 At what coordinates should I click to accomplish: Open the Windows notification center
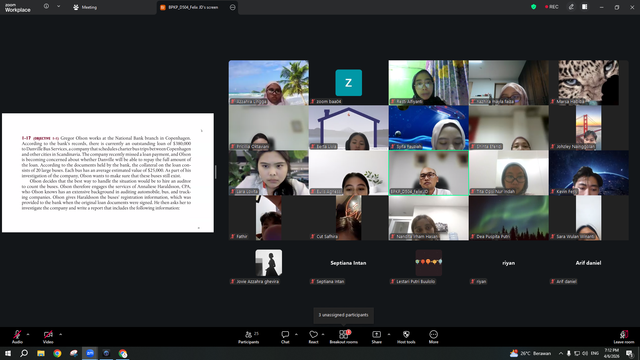point(630,353)
